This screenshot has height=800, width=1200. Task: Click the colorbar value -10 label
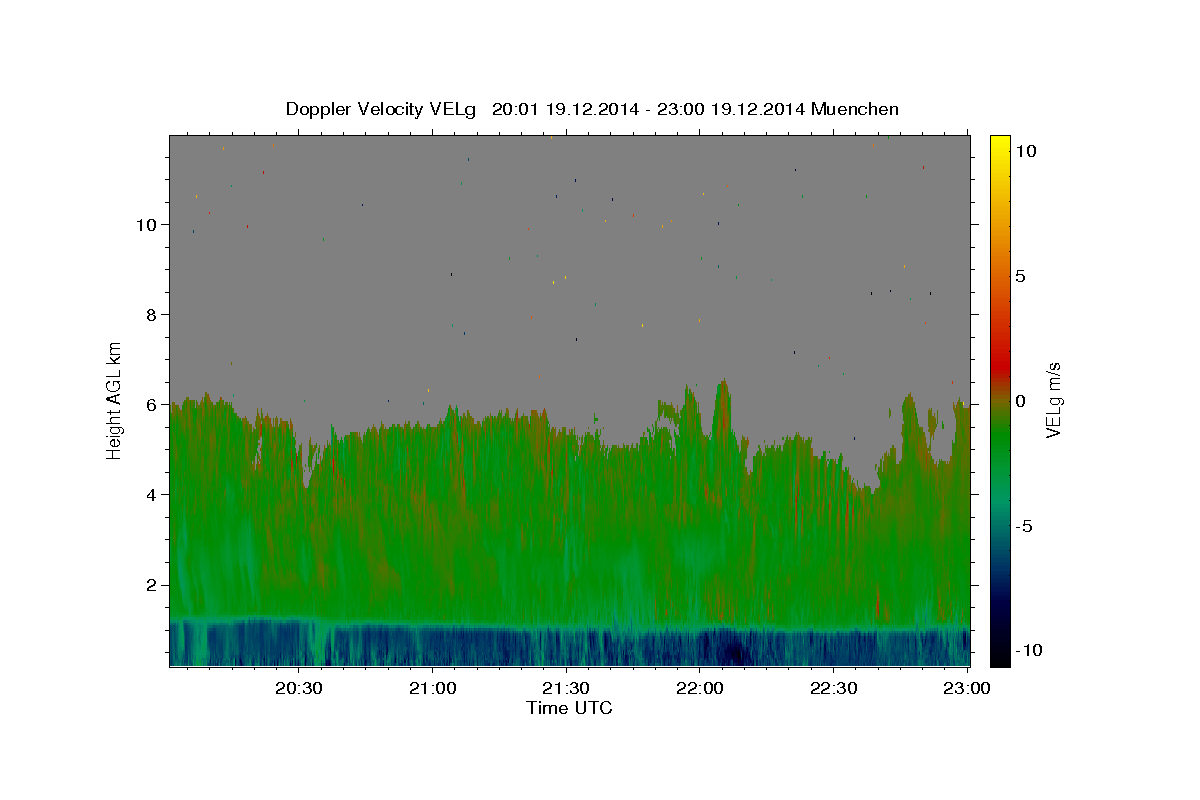click(x=1029, y=650)
